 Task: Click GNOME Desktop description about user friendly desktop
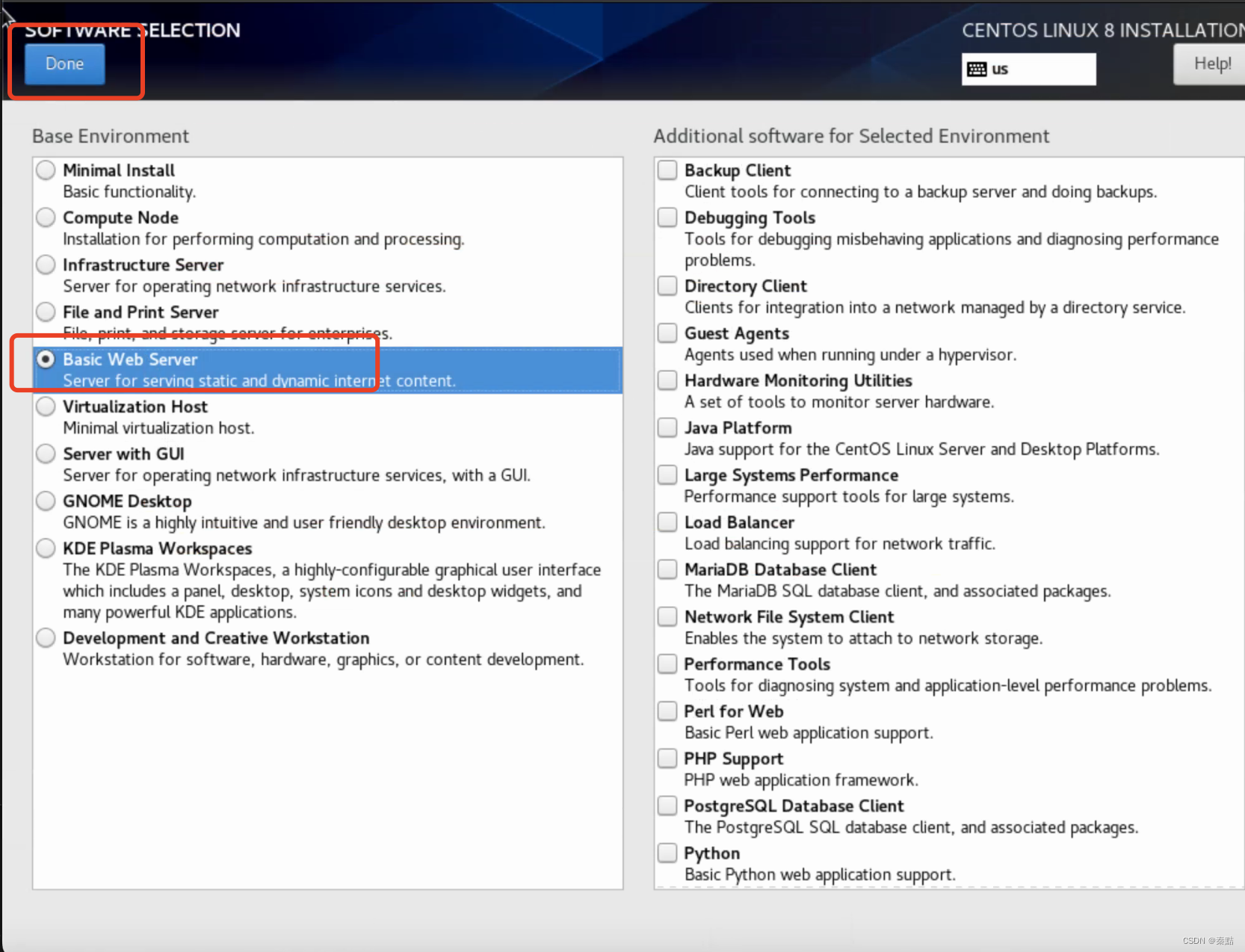point(304,523)
